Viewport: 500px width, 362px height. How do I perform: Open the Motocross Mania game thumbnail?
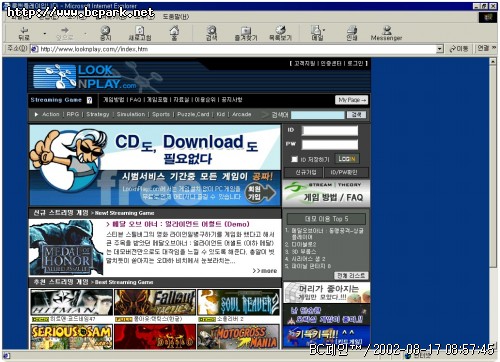(x=239, y=337)
